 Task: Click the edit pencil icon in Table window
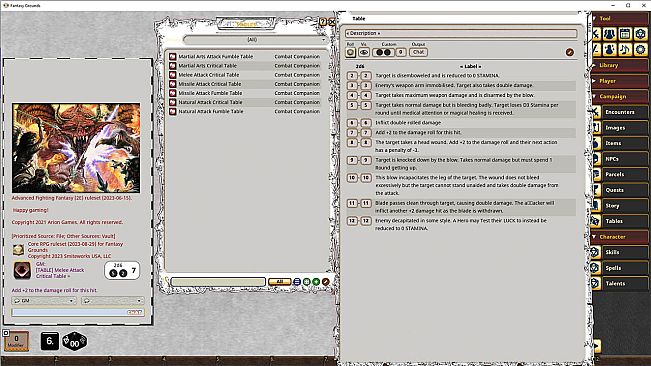point(570,52)
